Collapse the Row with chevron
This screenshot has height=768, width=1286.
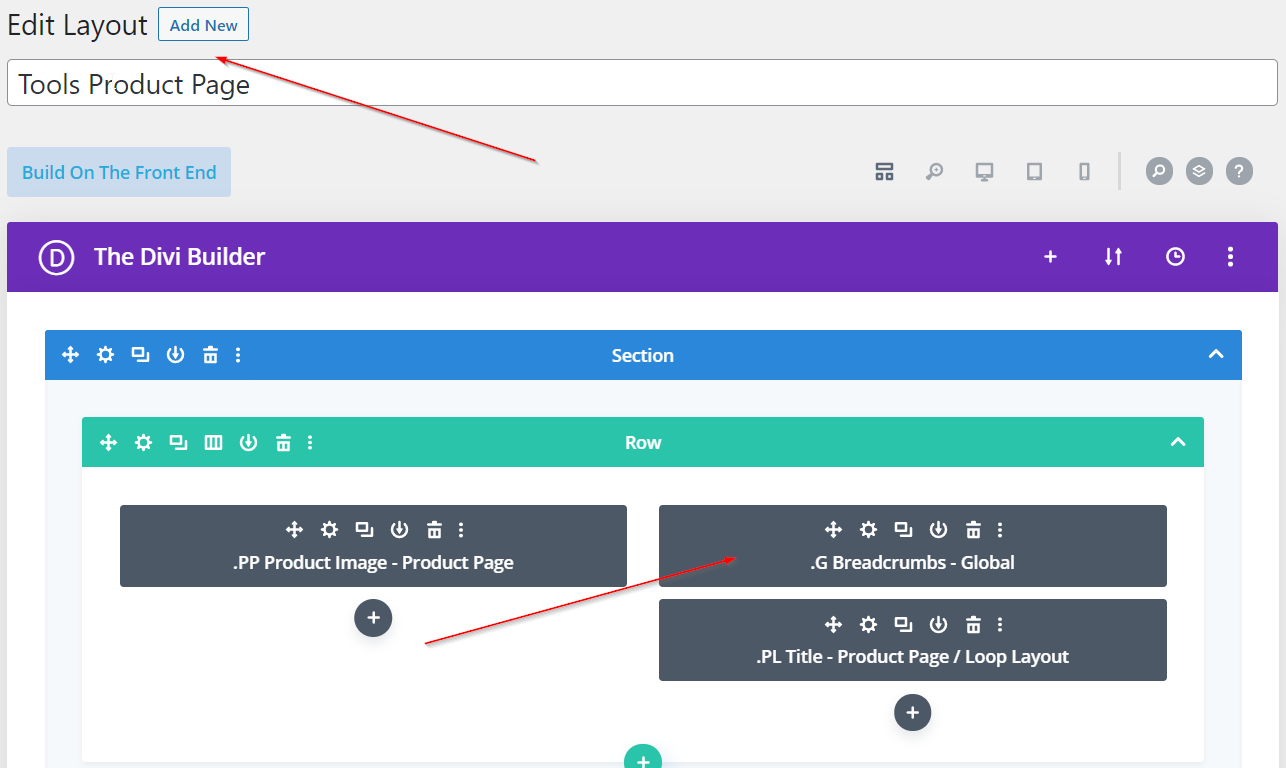[x=1178, y=442]
